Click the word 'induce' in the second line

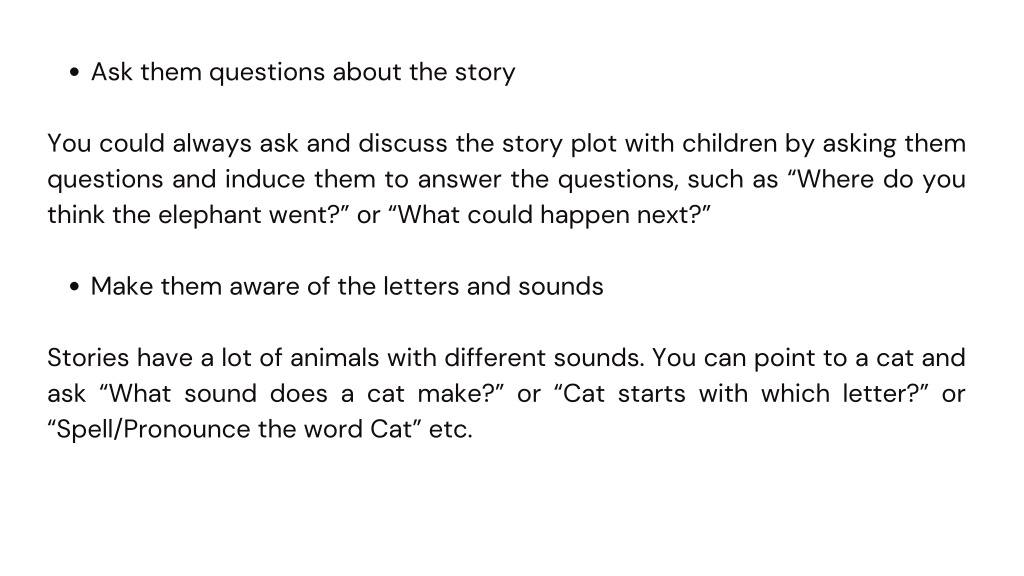coord(265,179)
